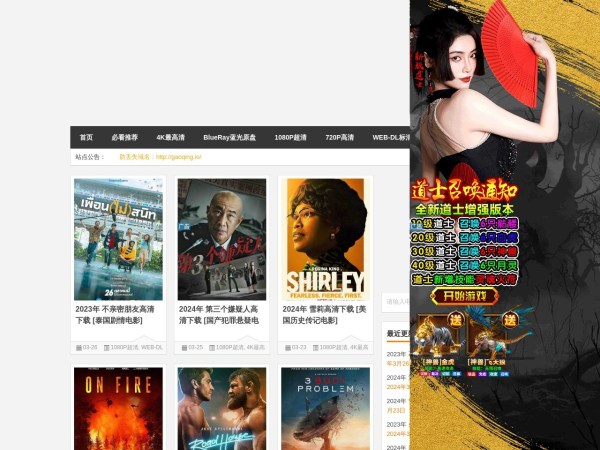Open the SHIRLEY movie poster
Viewport: 600px width, 450px height.
pyautogui.click(x=325, y=239)
